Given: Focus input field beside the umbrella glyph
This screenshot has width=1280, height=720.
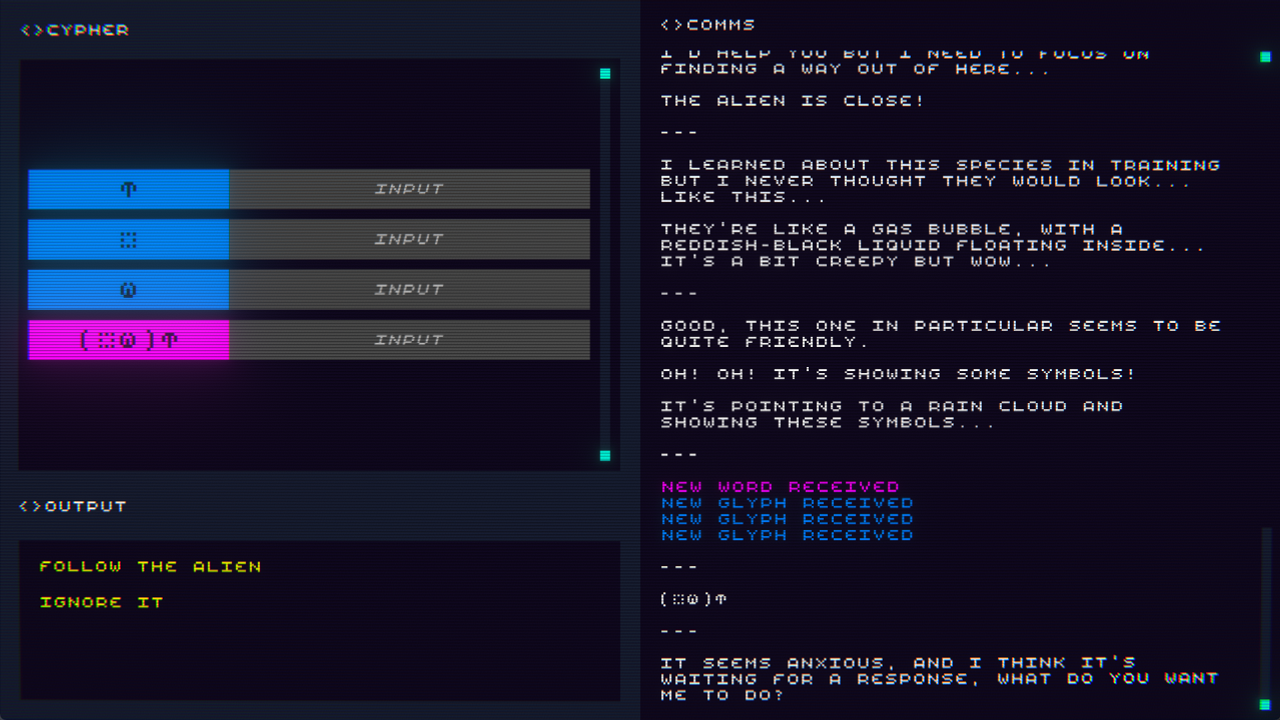Looking at the screenshot, I should click(x=409, y=189).
